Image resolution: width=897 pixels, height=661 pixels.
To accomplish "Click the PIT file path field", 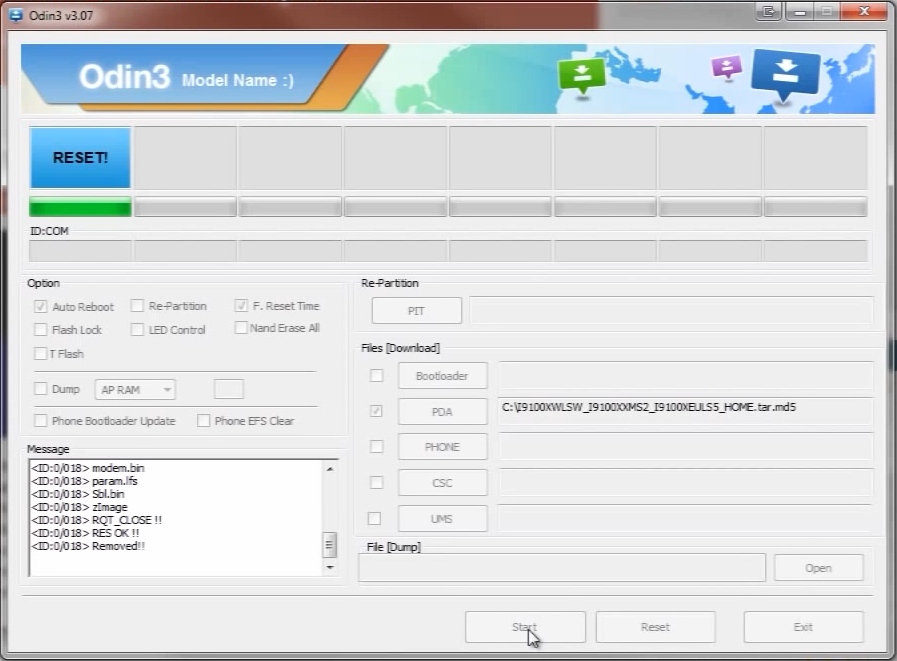I will pos(671,311).
